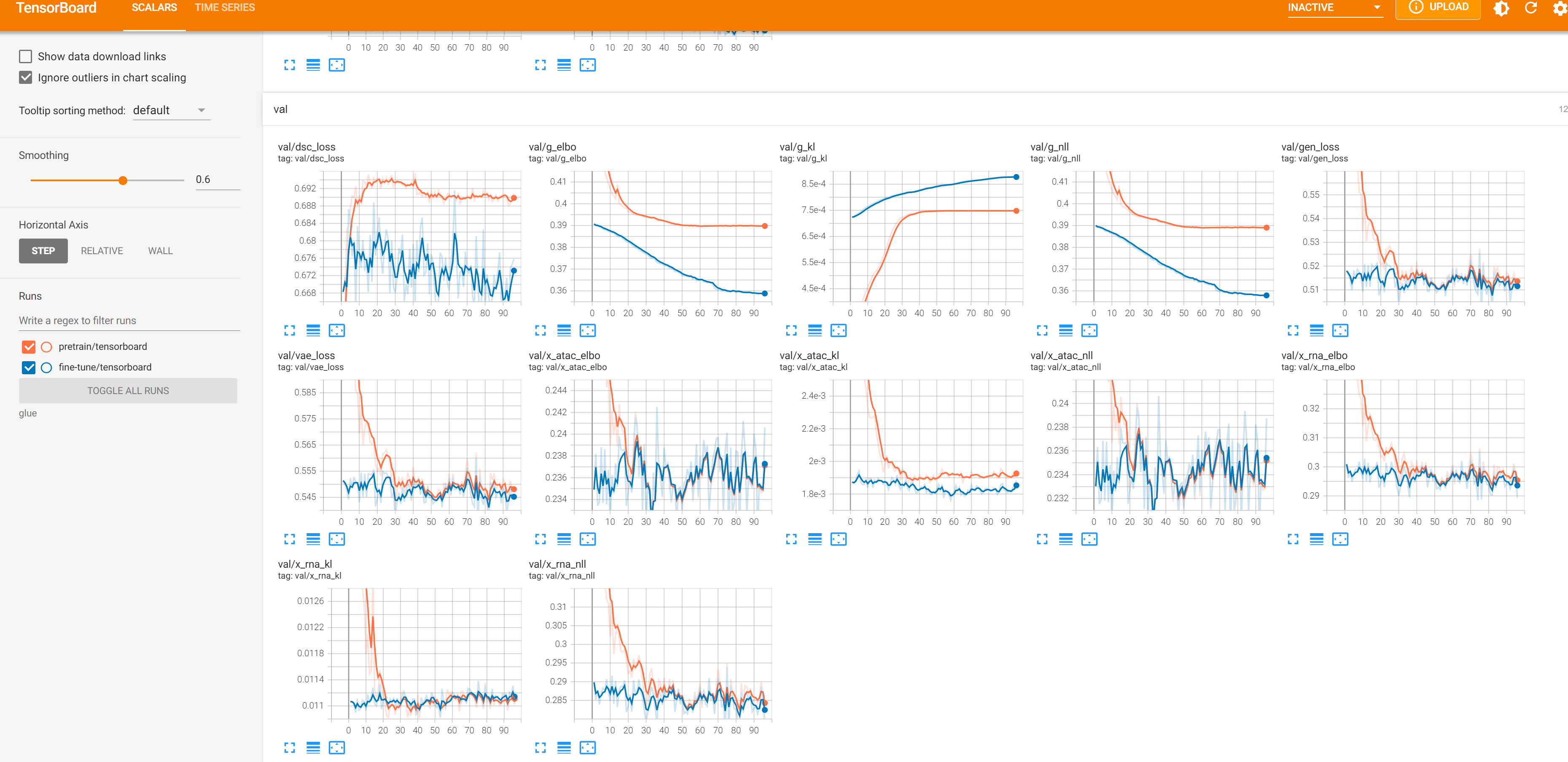
Task: Fit domain to data for val/x_rna_nll
Action: click(587, 747)
